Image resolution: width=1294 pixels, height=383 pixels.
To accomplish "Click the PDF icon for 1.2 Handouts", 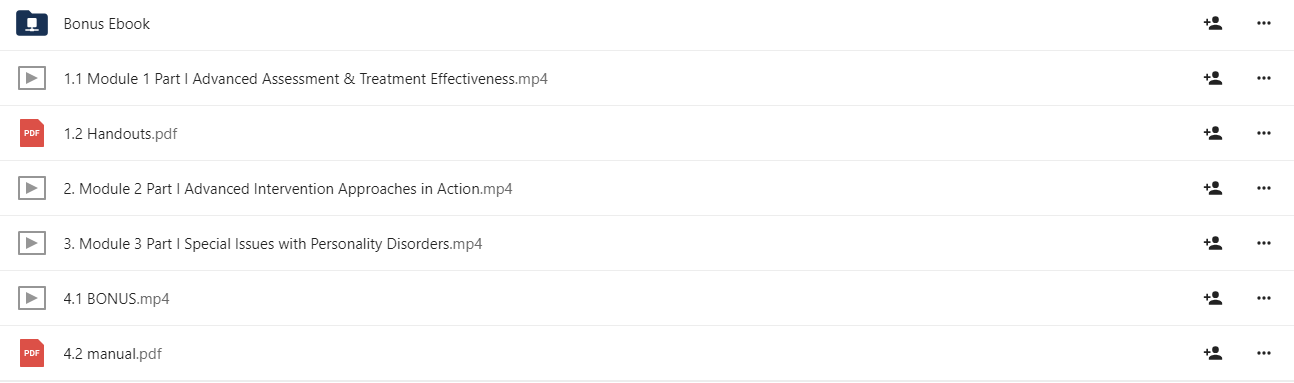I will [x=32, y=133].
